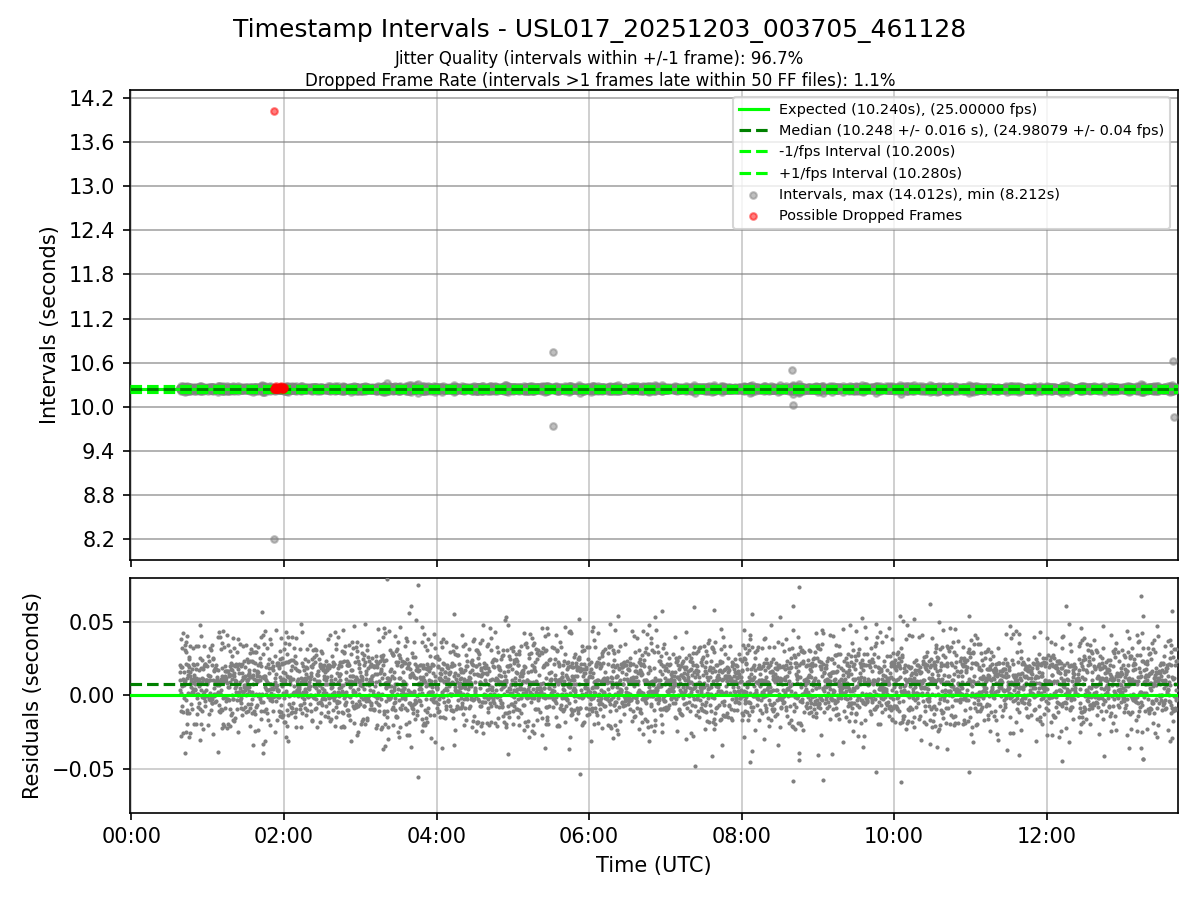
Task: Click the 00:00 time tick label
Action: point(131,836)
